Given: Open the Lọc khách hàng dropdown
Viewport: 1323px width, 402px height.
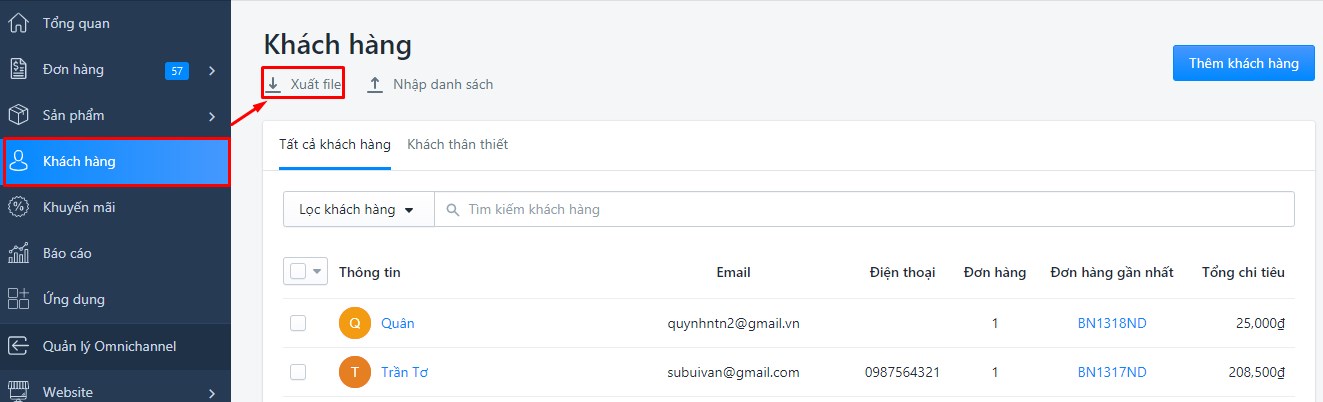Looking at the screenshot, I should pos(358,209).
